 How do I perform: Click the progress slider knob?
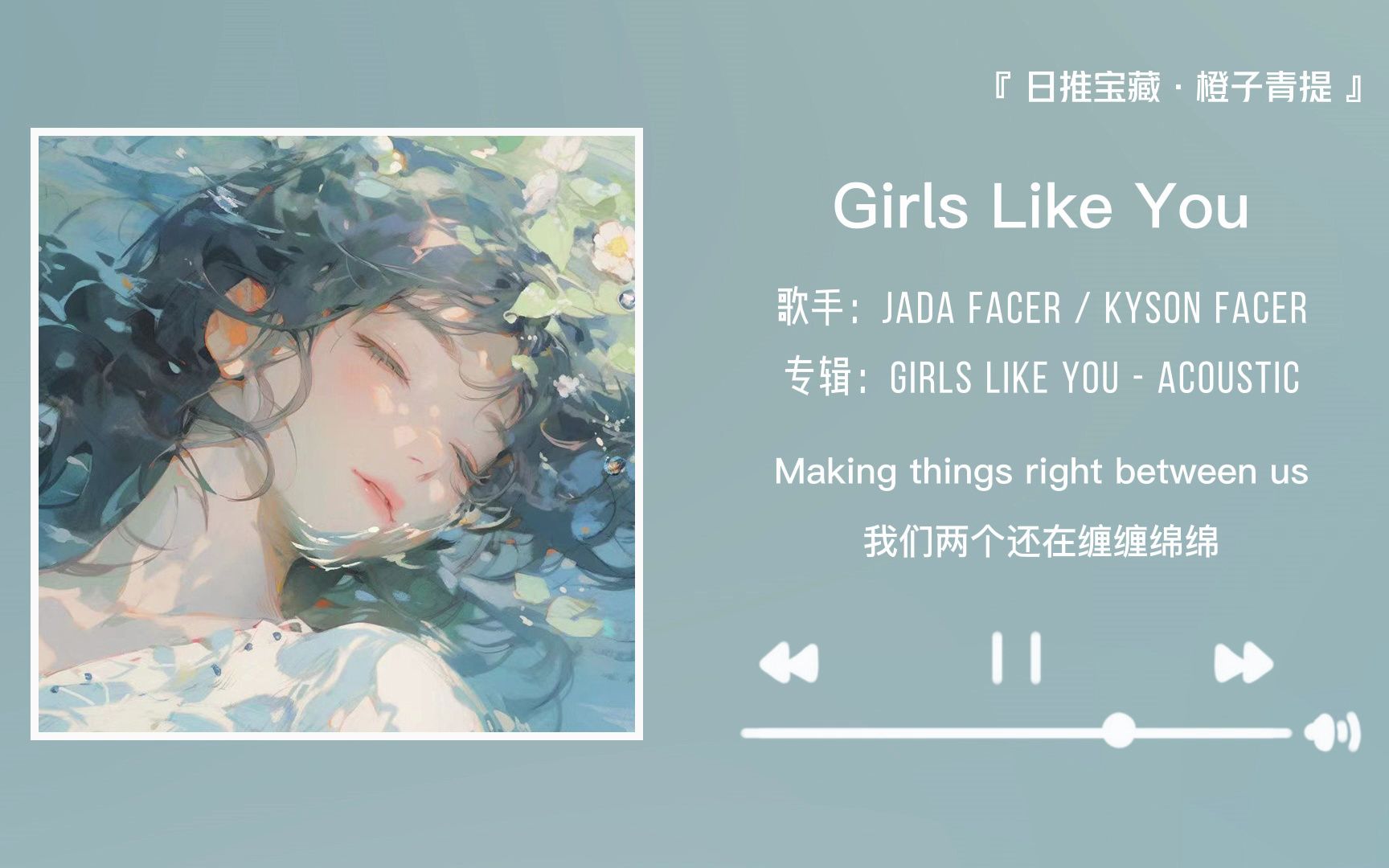[x=1118, y=731]
